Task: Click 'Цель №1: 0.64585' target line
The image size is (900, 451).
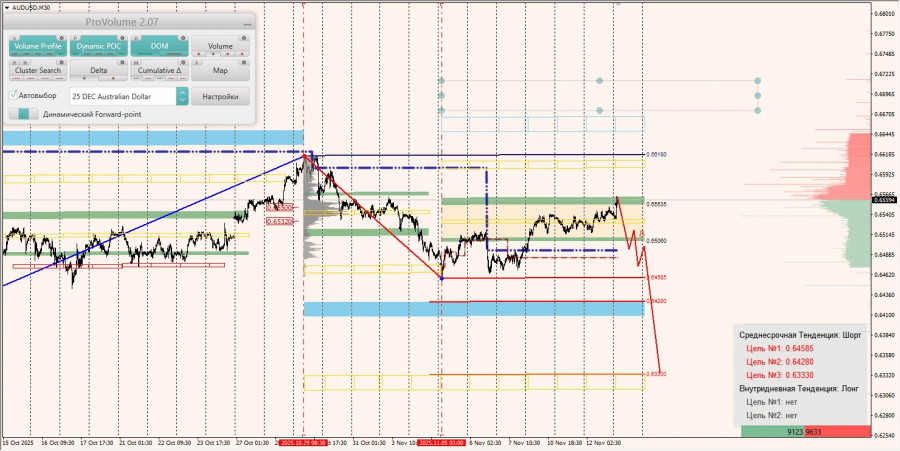Action: tap(779, 348)
